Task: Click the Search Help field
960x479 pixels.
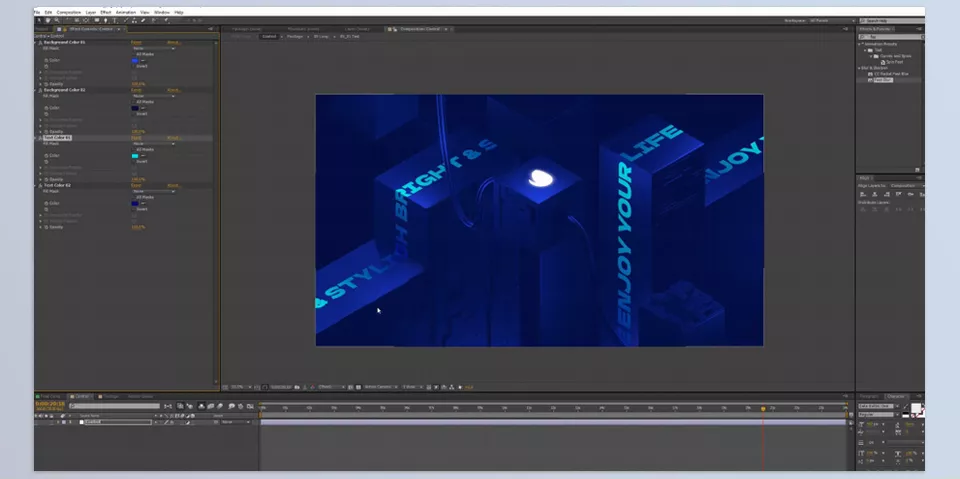Action: tap(892, 21)
